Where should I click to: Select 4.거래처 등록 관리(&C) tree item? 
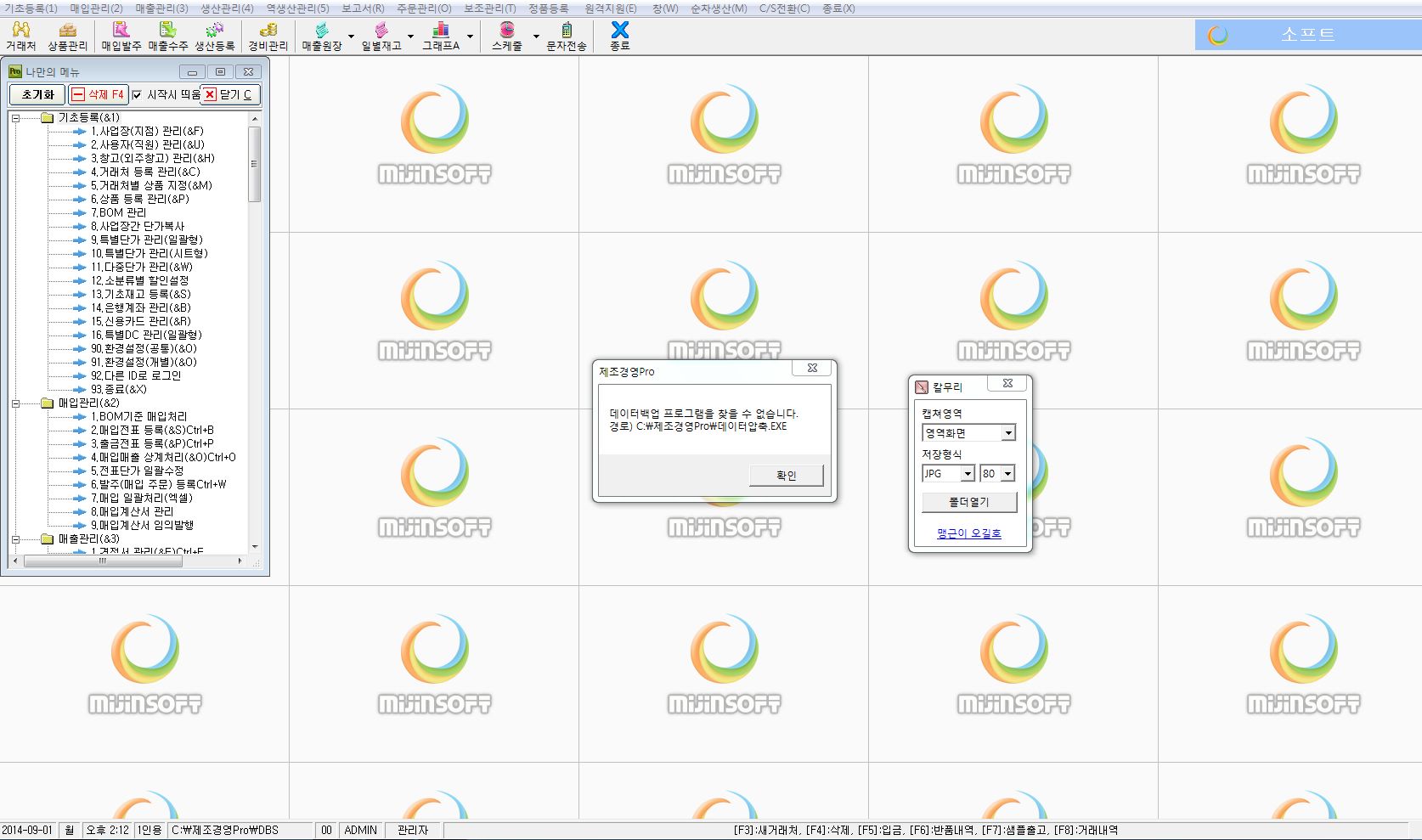pyautogui.click(x=145, y=172)
